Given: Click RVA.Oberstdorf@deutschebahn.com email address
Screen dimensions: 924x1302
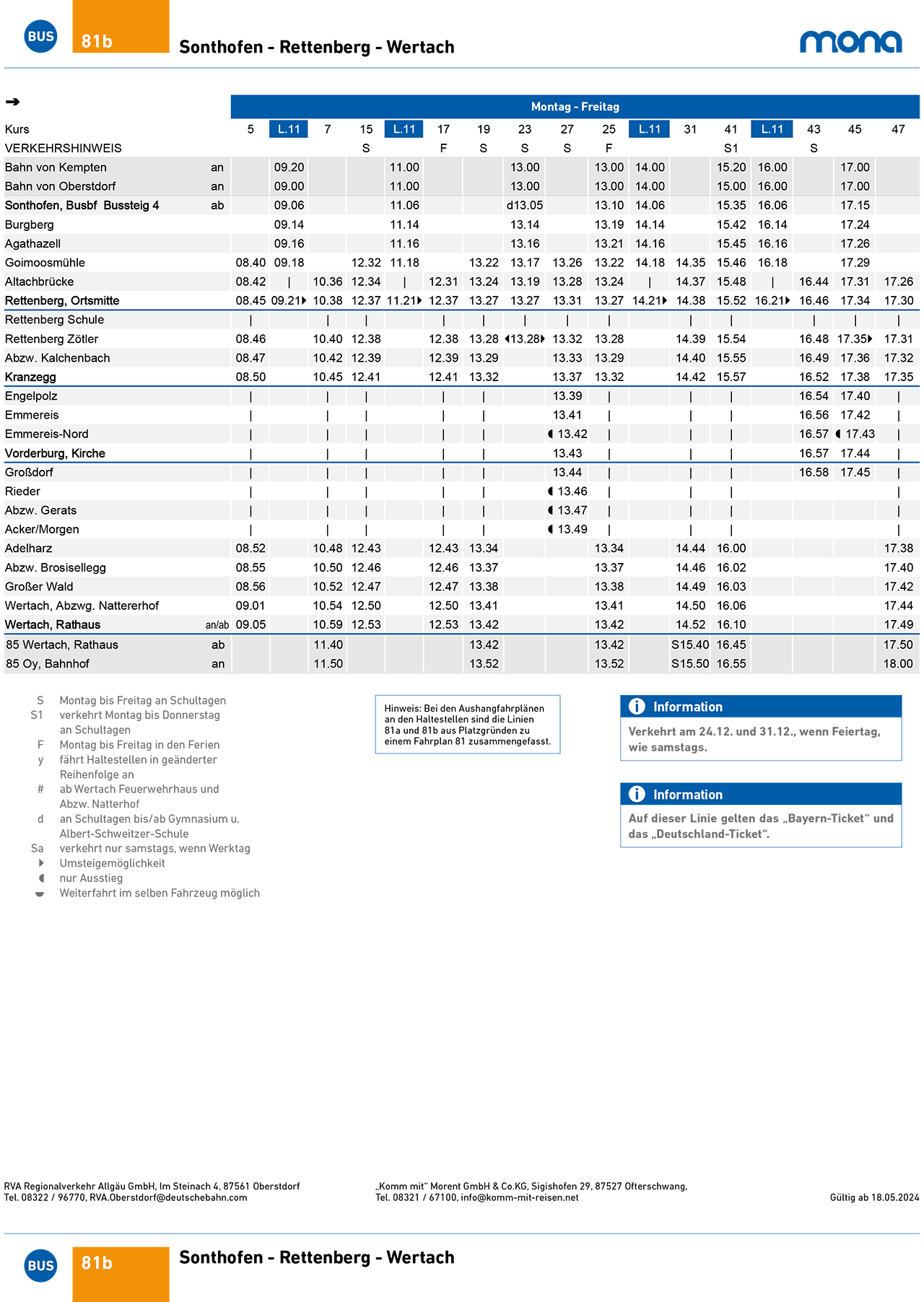Looking at the screenshot, I should 168,1197.
